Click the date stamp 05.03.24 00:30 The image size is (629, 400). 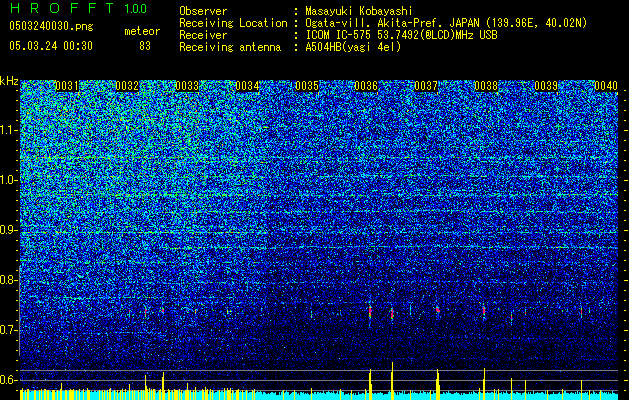[51, 46]
